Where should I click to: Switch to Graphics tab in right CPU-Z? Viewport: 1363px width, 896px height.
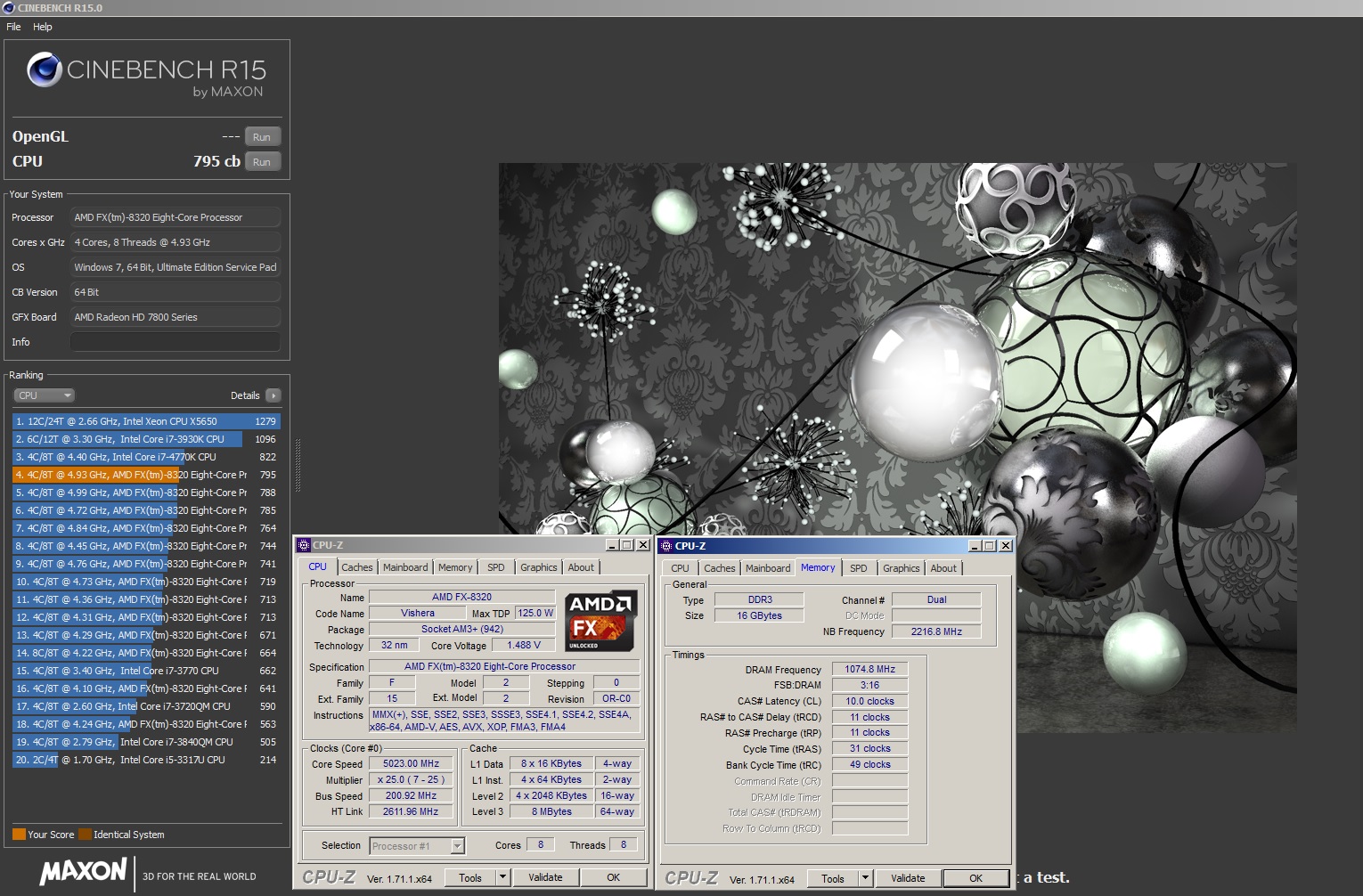[902, 568]
